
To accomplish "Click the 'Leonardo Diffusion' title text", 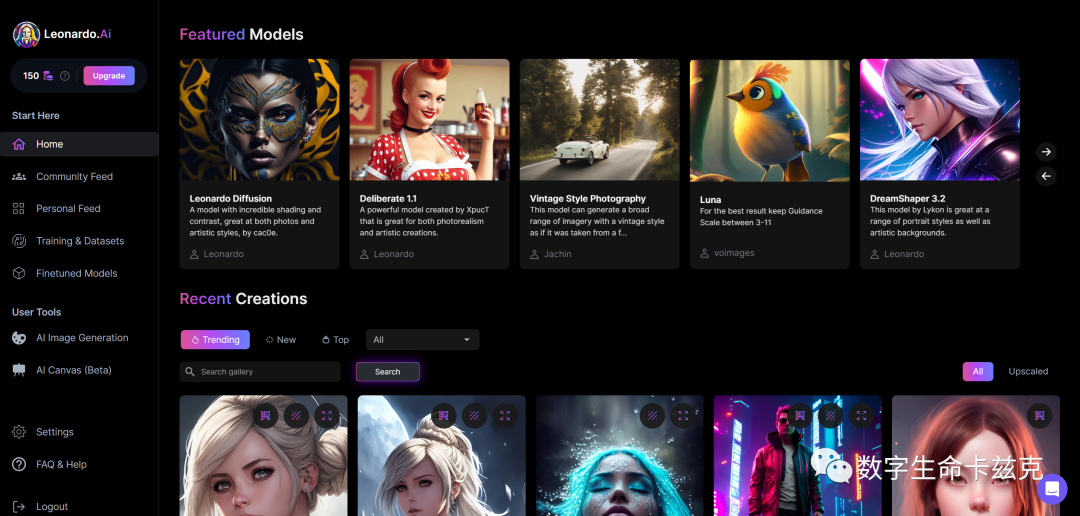I will point(231,198).
